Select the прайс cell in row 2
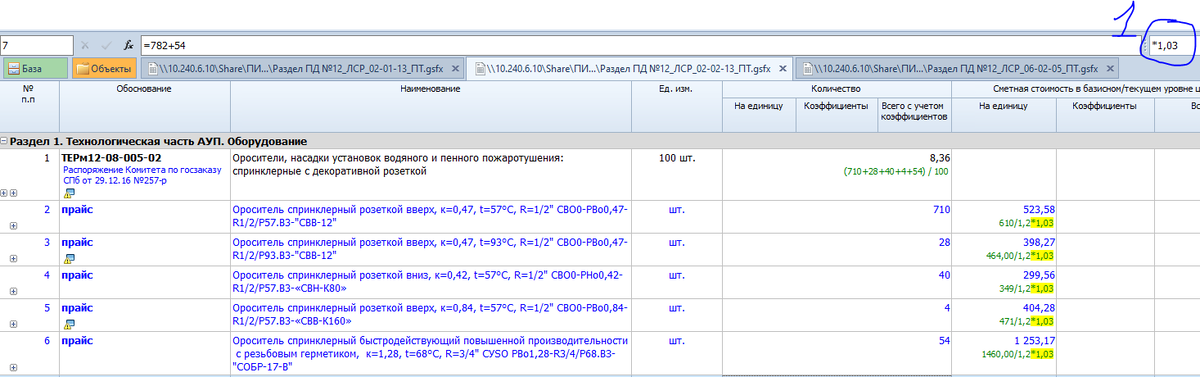Image resolution: width=1200 pixels, height=377 pixels. (x=78, y=209)
